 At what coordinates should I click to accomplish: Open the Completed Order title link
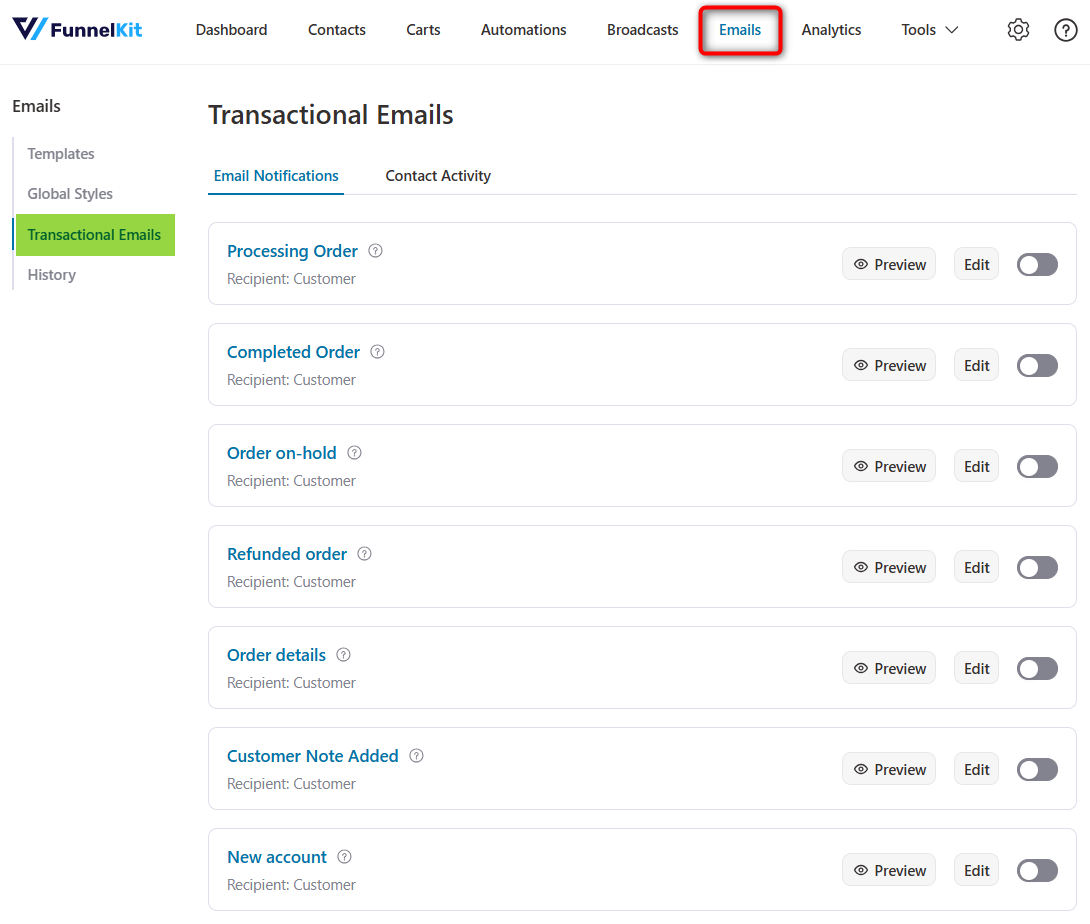pyautogui.click(x=293, y=352)
